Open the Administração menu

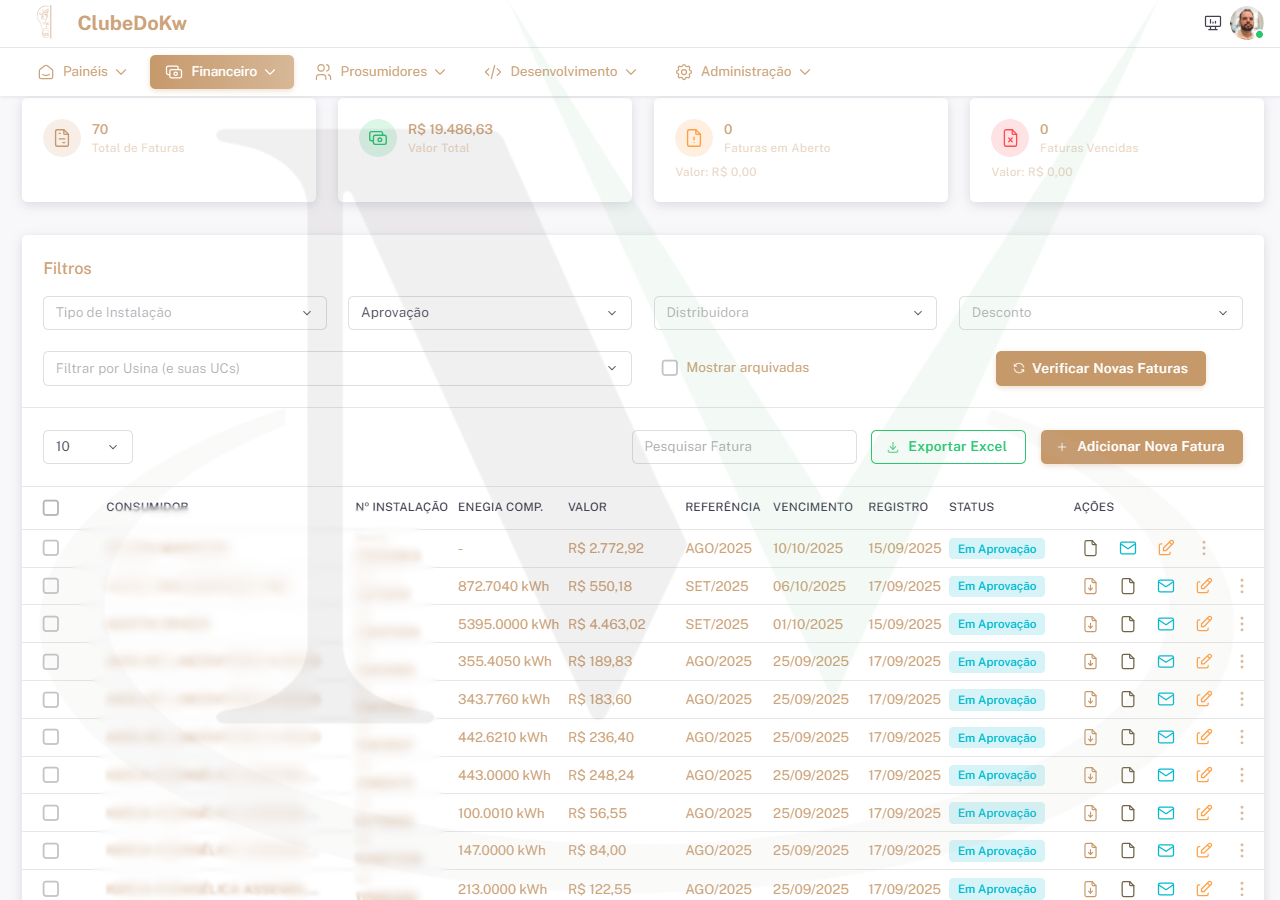[743, 72]
